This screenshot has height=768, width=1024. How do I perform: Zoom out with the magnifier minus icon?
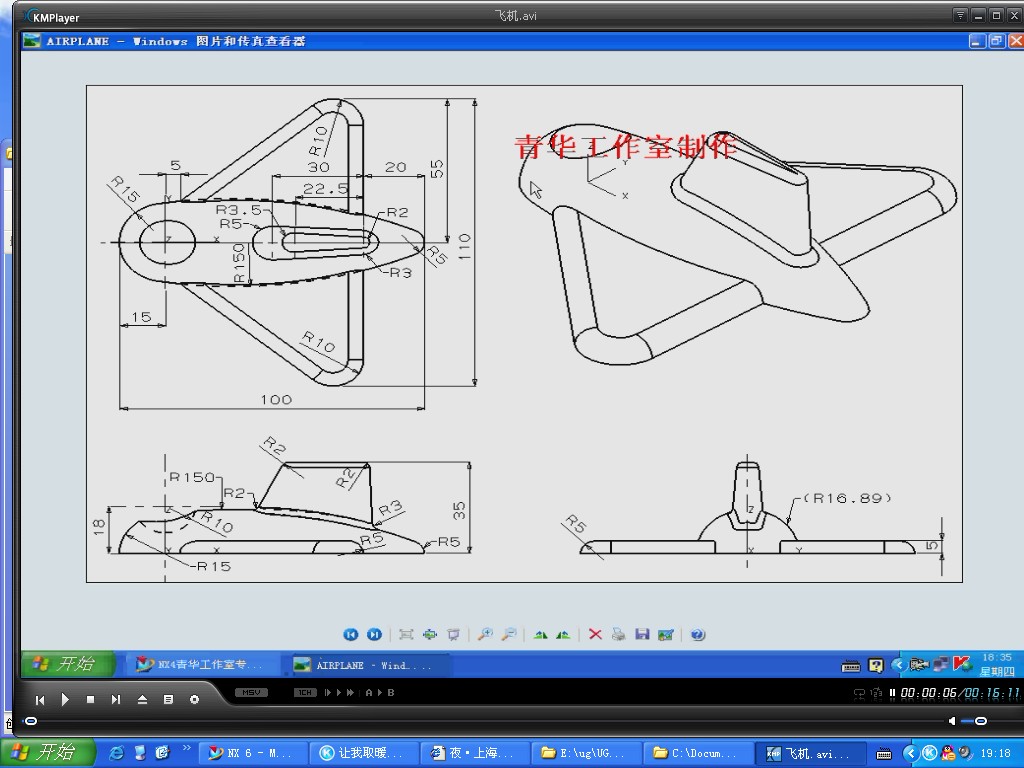pyautogui.click(x=509, y=634)
